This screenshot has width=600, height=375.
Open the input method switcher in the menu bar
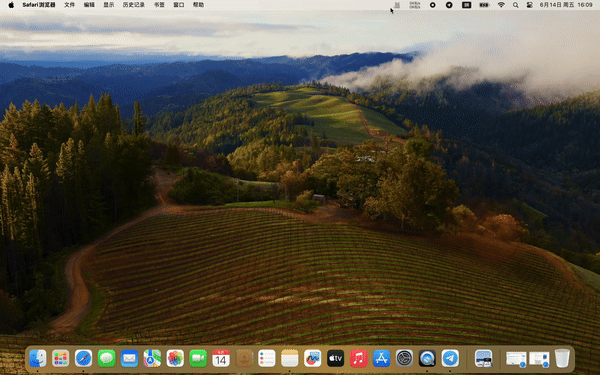click(x=466, y=5)
